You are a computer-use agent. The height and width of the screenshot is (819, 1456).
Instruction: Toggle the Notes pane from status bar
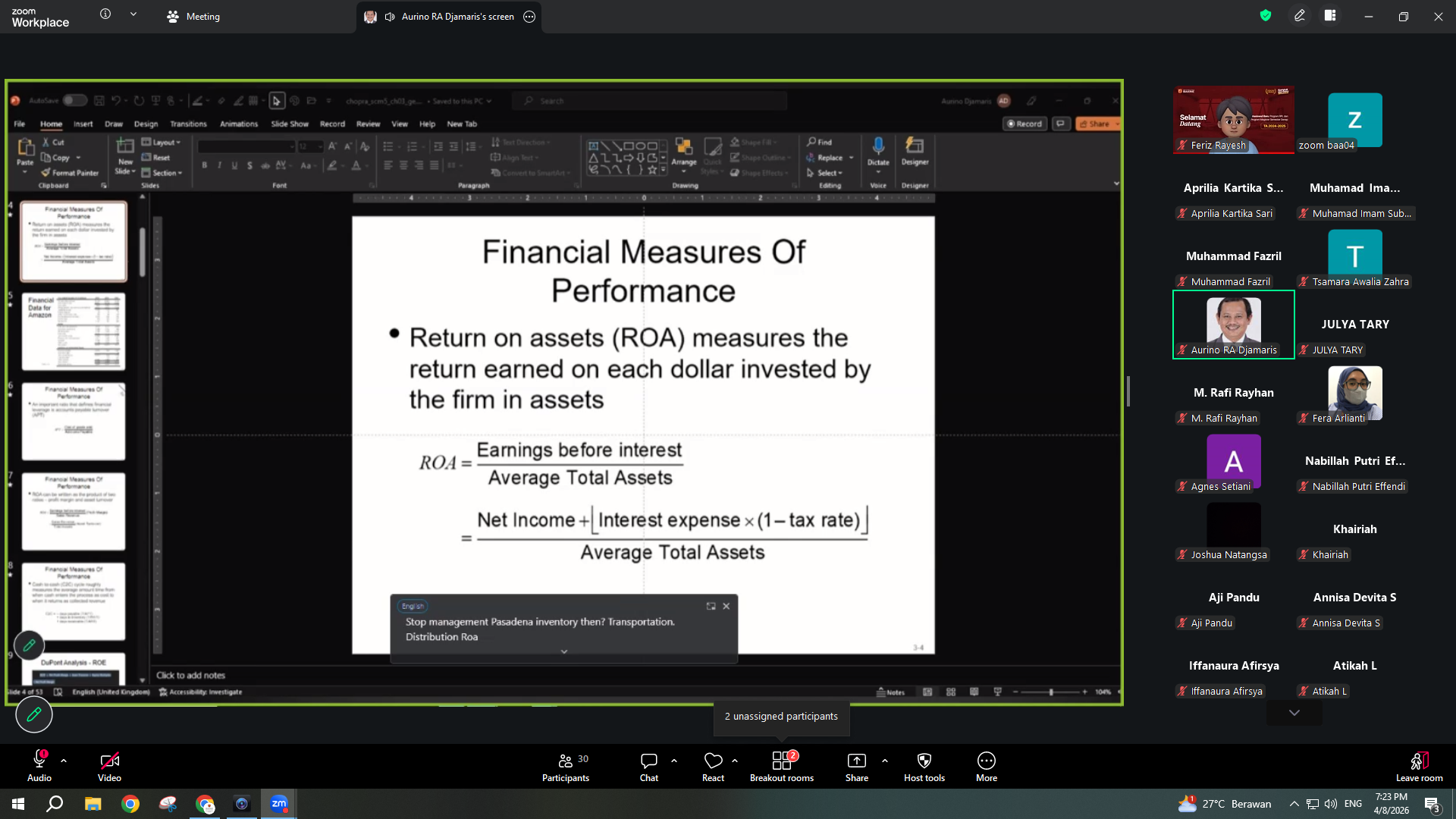pyautogui.click(x=891, y=692)
